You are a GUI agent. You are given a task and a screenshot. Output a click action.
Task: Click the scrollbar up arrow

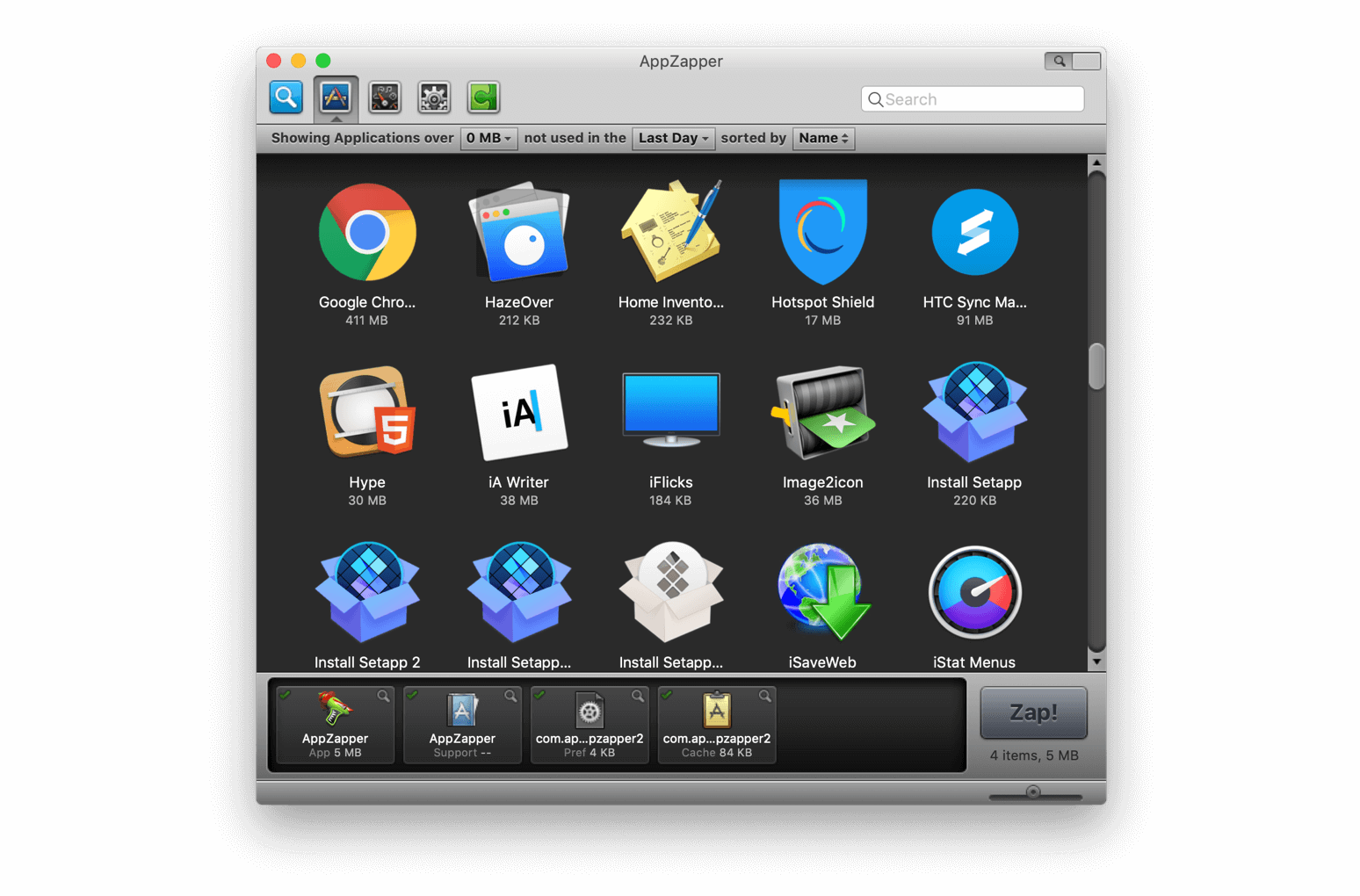pyautogui.click(x=1096, y=163)
